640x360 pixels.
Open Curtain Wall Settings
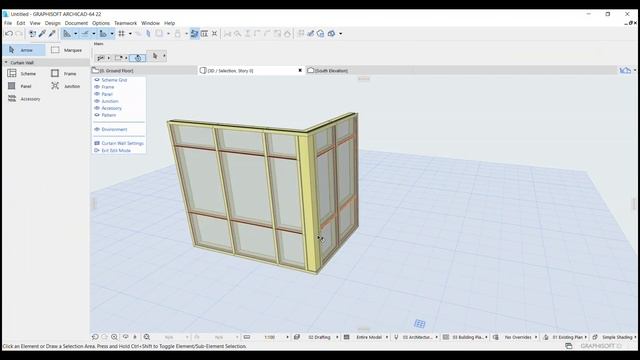(x=119, y=143)
